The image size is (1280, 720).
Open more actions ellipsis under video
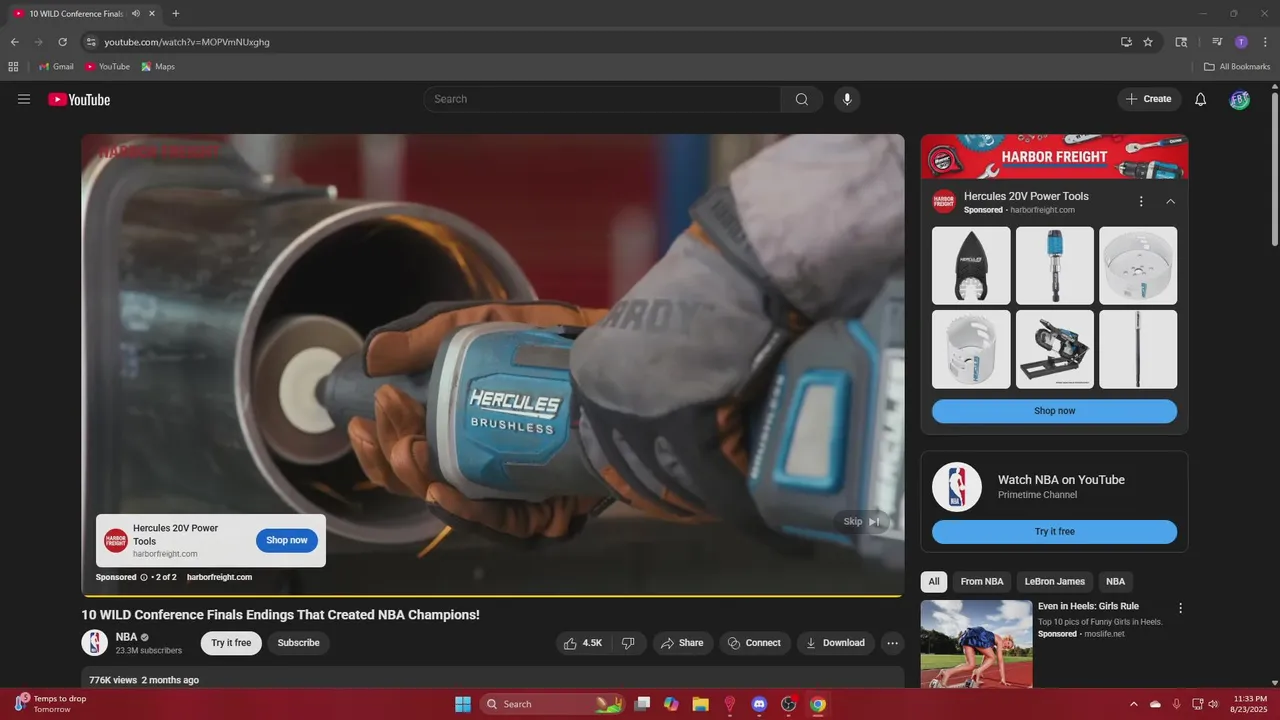pos(893,643)
